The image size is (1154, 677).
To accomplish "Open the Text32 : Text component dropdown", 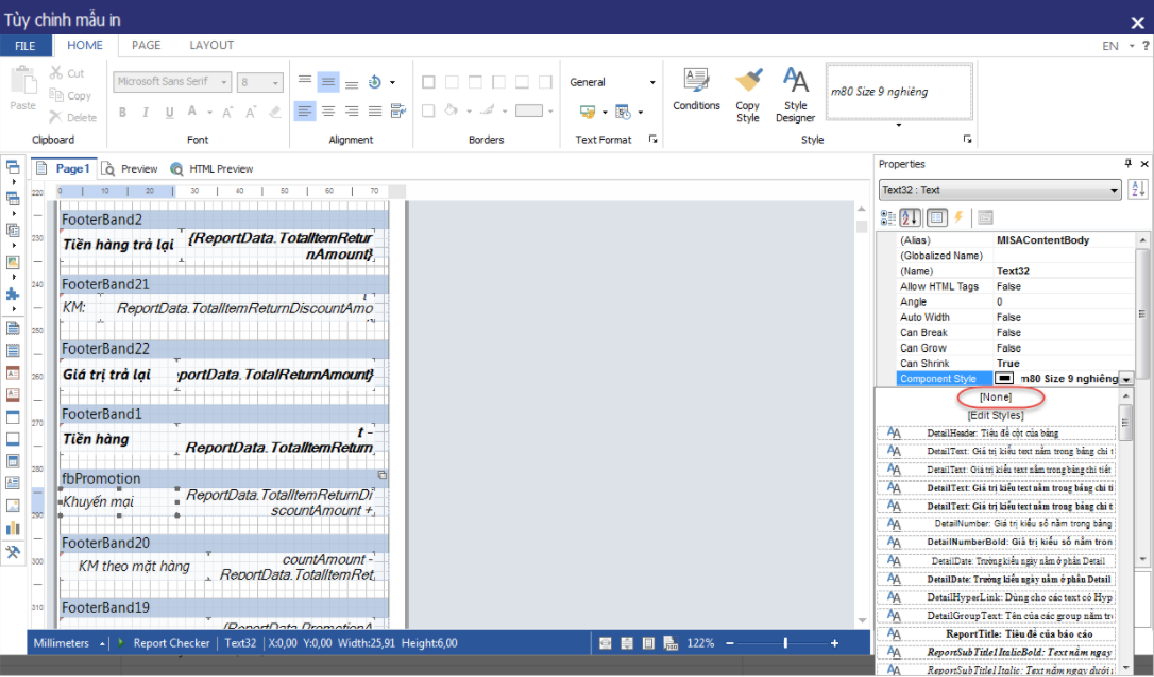I will pyautogui.click(x=1000, y=190).
